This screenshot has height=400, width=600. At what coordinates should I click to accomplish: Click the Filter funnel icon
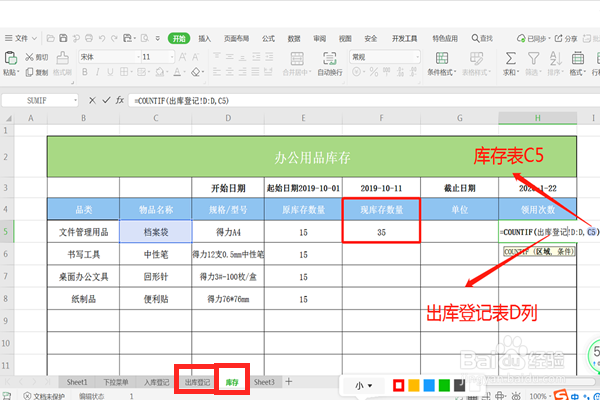(533, 58)
